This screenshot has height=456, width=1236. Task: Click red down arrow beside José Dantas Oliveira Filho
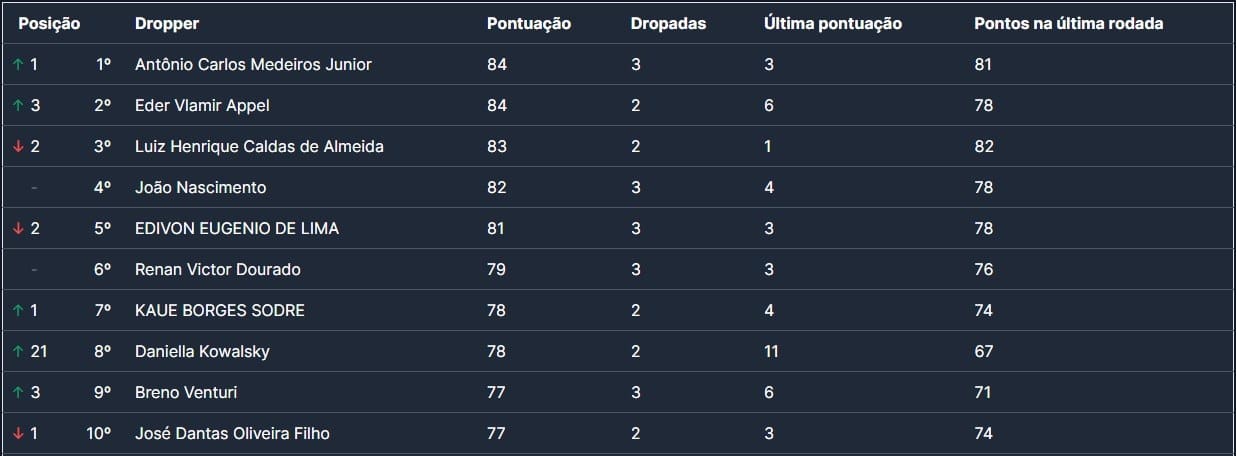point(18,434)
